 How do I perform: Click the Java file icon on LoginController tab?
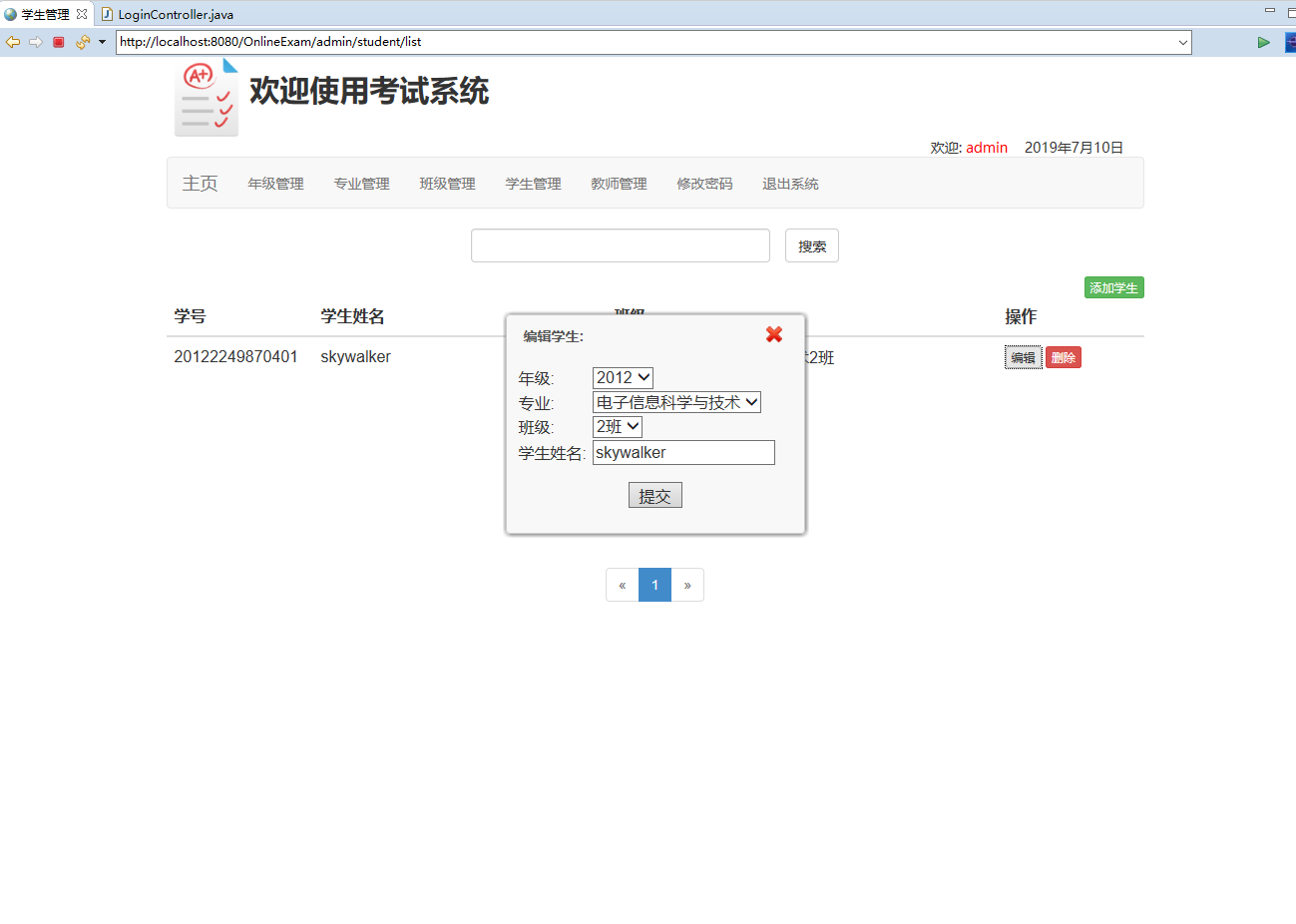point(107,14)
